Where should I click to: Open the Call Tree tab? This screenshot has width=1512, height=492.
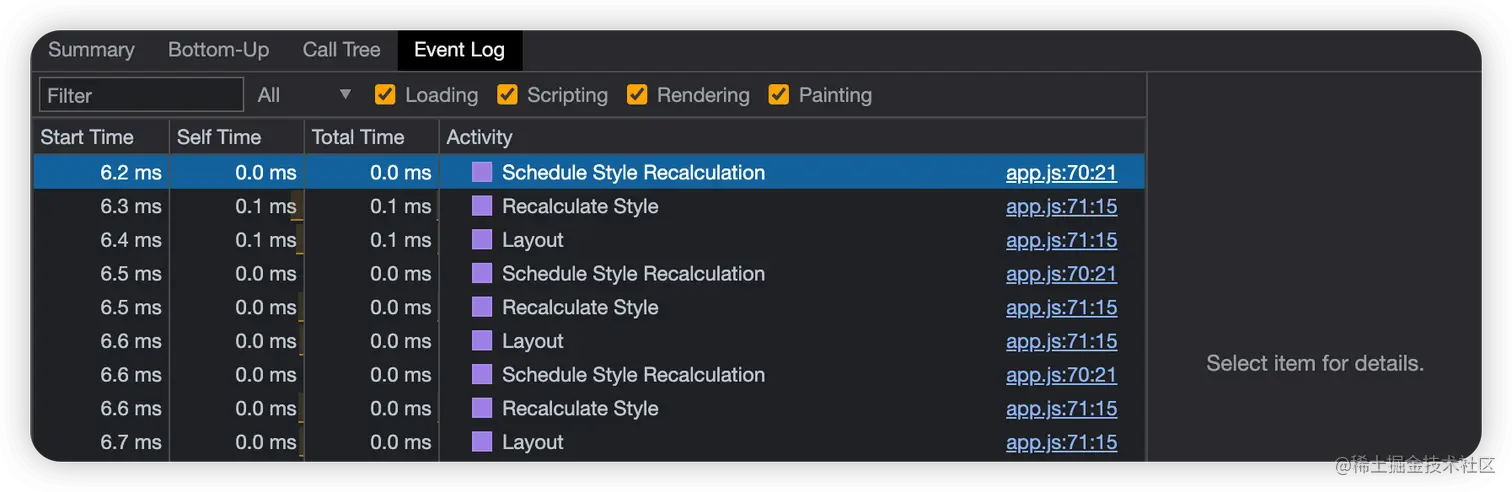[341, 50]
